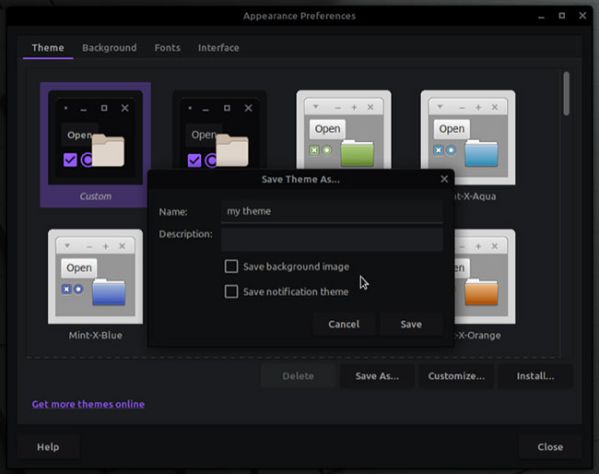Open Get more themes online link
Viewport: 599px width, 474px height.
coord(88,404)
